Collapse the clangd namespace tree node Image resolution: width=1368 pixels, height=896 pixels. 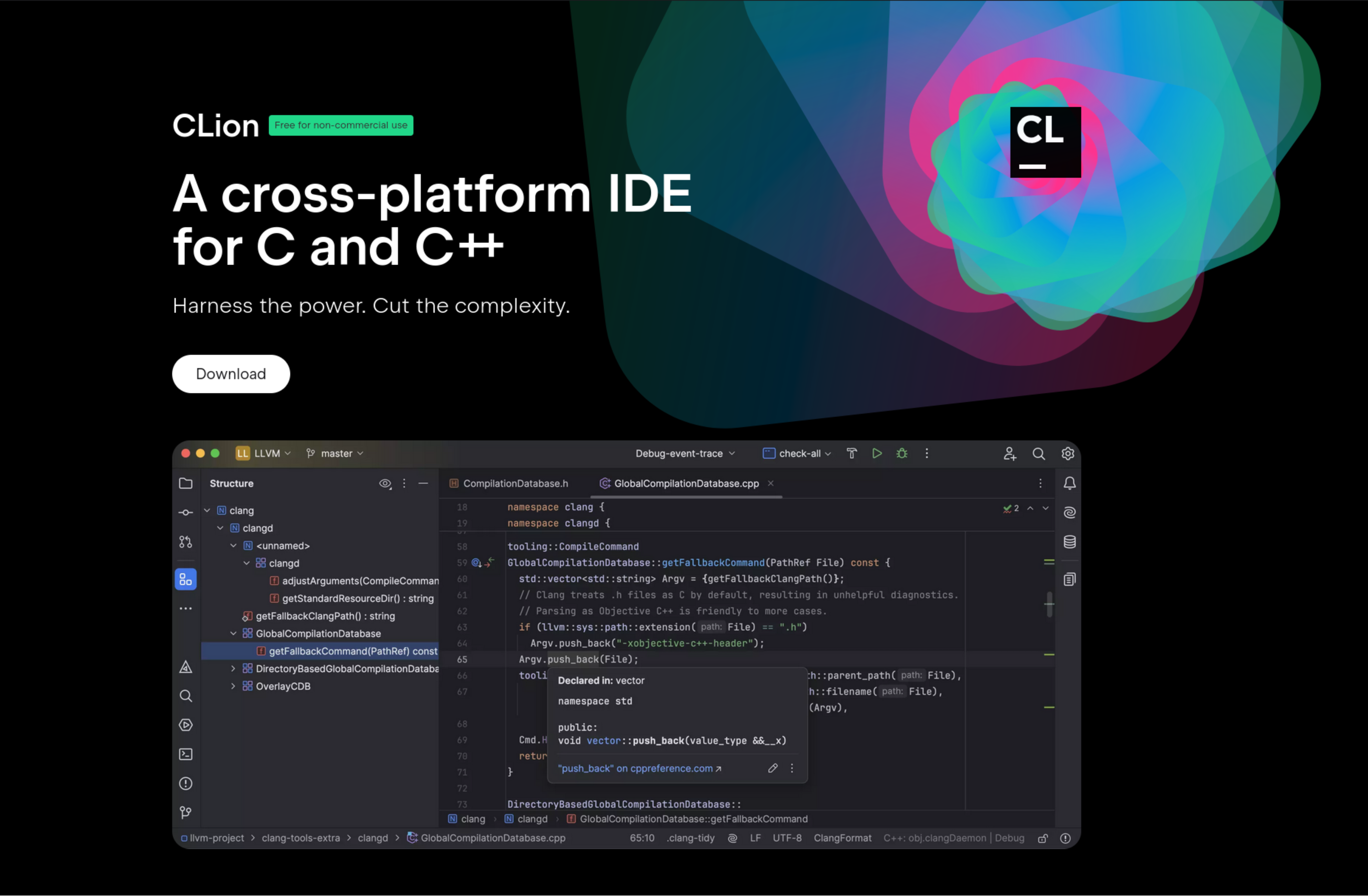pyautogui.click(x=220, y=528)
